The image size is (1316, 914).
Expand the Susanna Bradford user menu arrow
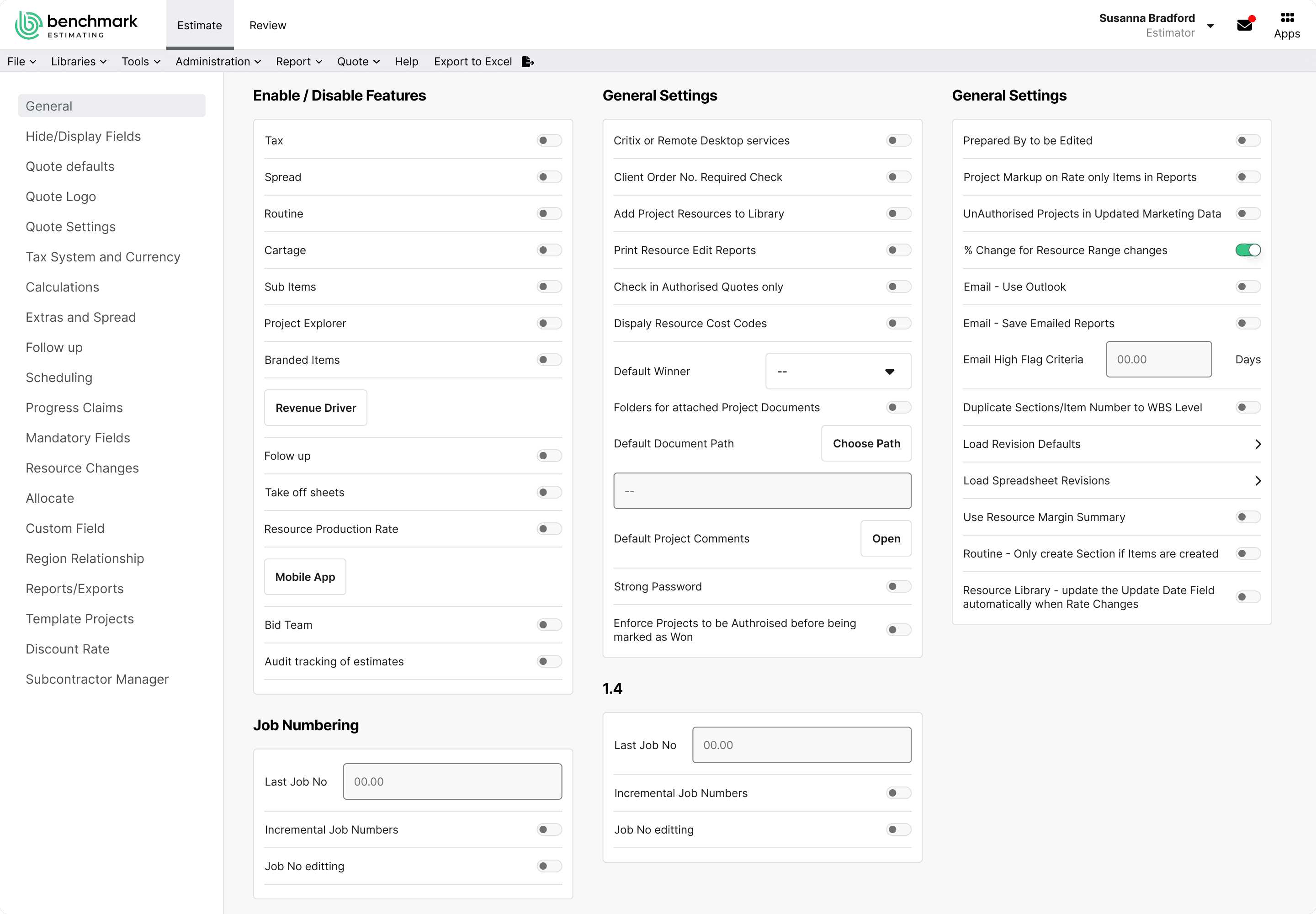tap(1210, 26)
